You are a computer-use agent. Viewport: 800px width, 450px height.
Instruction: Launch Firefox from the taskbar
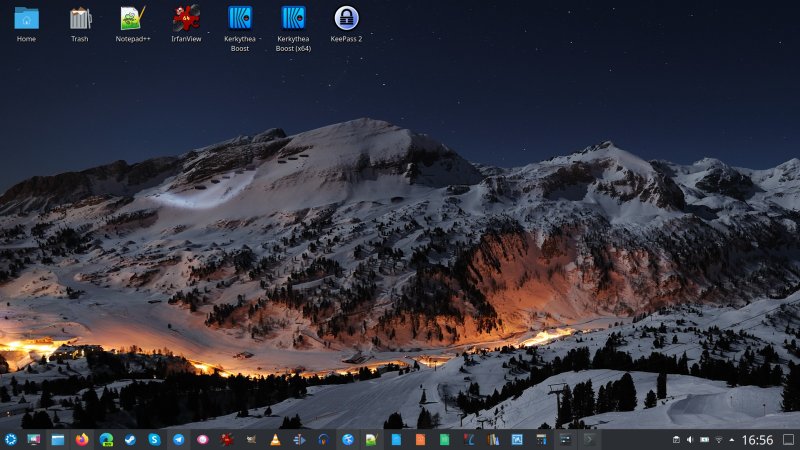click(82, 439)
